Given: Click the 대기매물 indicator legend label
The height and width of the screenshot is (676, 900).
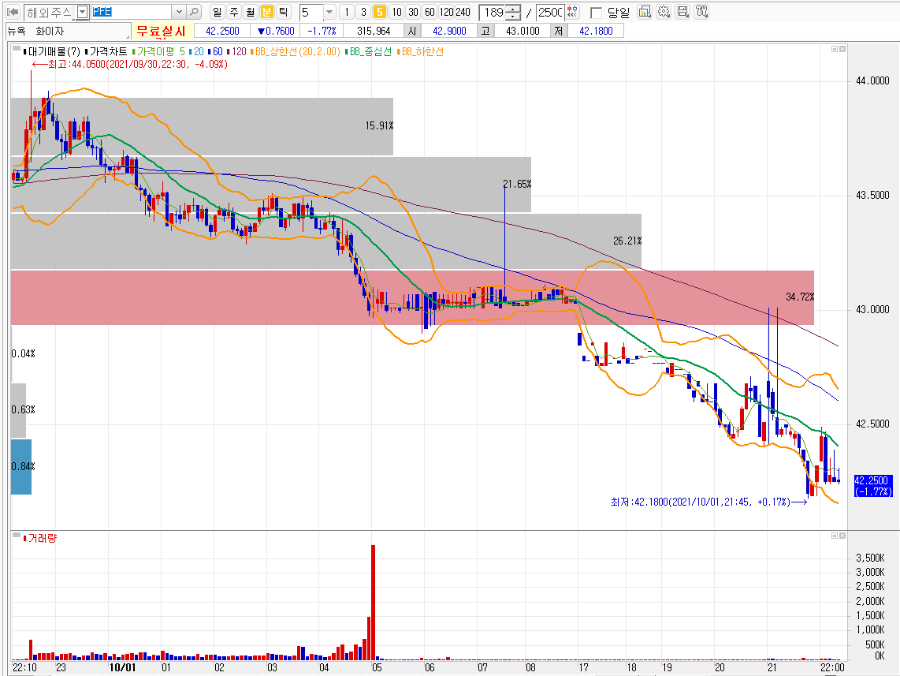Looking at the screenshot, I should click(52, 52).
